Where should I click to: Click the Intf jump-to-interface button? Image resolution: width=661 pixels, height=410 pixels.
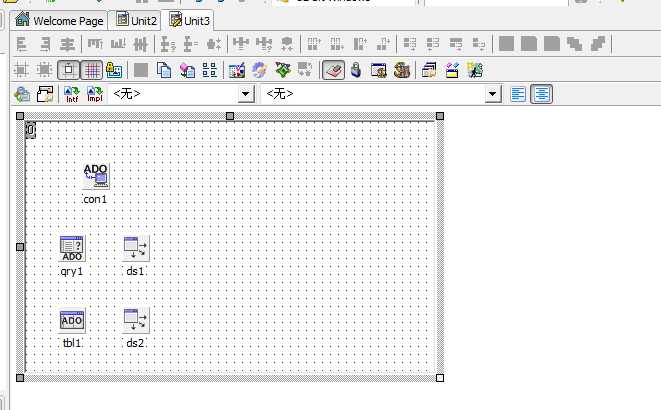pos(72,94)
